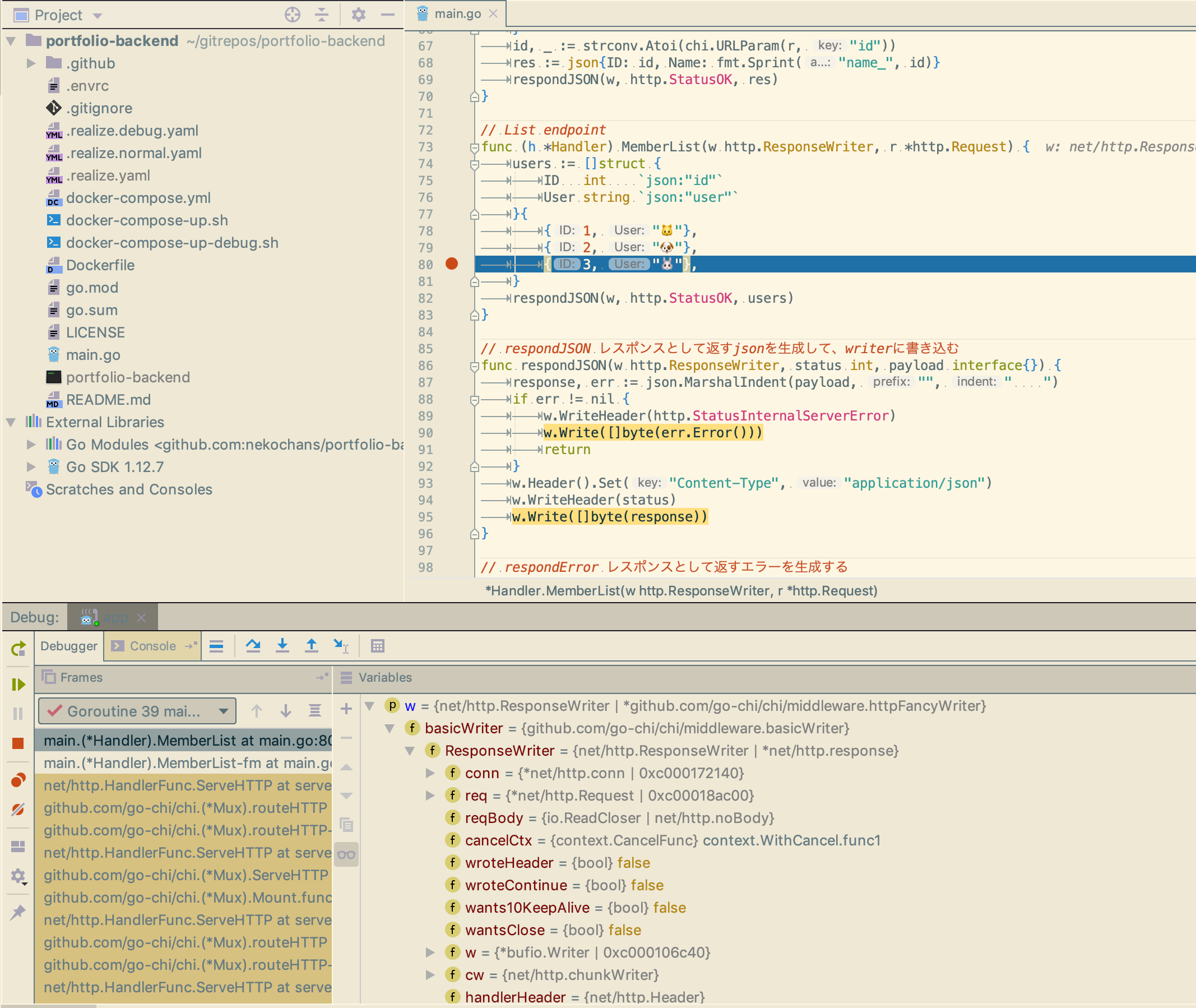Click the Step Into debugger icon
The width and height of the screenshot is (1196, 1008).
point(282,646)
